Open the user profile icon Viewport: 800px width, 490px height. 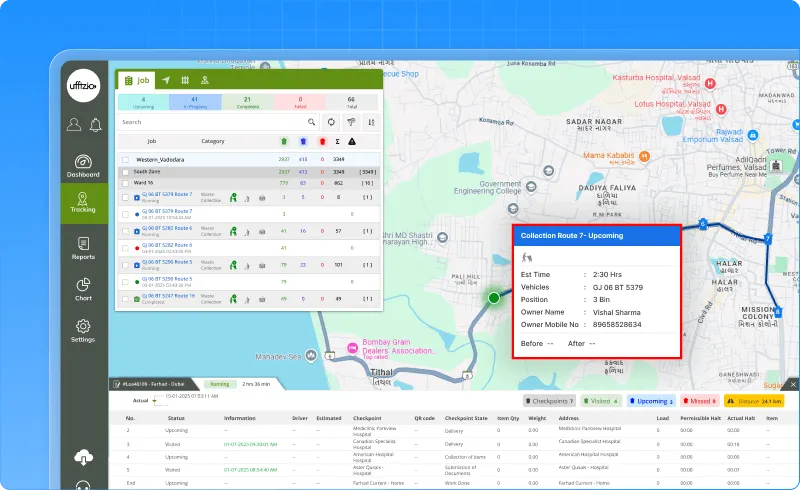pyautogui.click(x=73, y=125)
